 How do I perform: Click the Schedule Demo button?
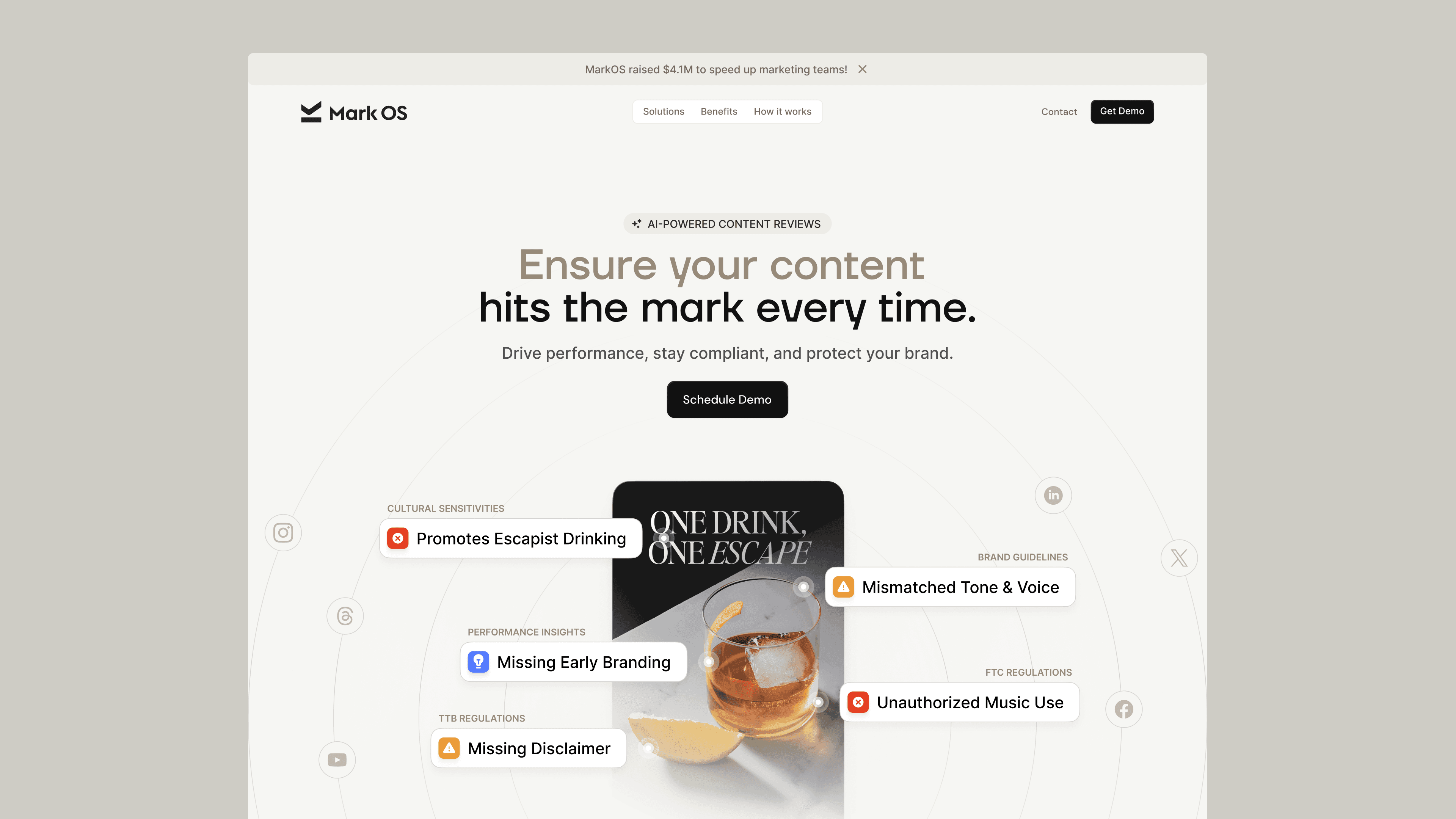(x=727, y=399)
